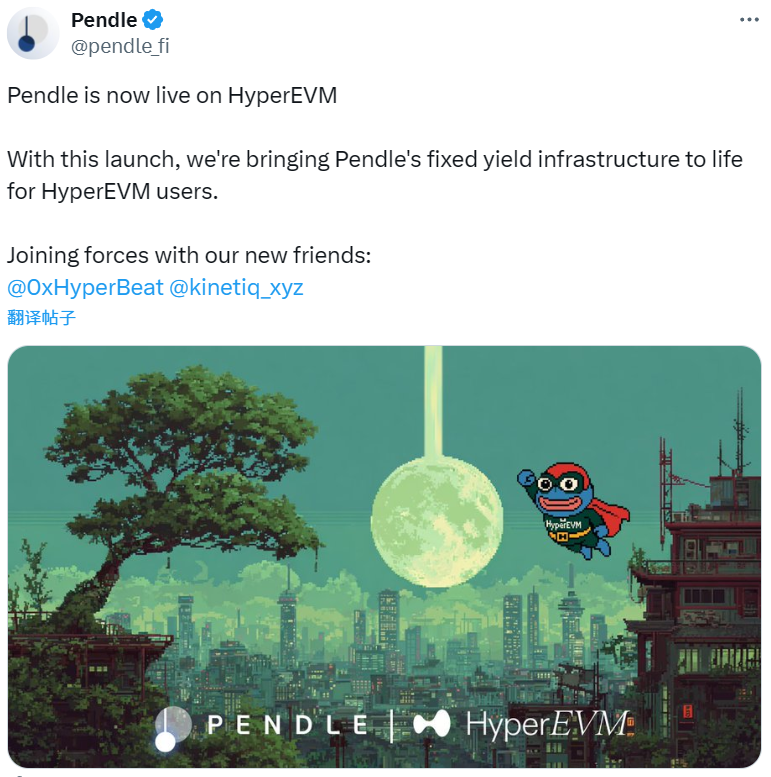771x777 pixels.
Task: Open the three-dot more options menu
Action: [749, 20]
